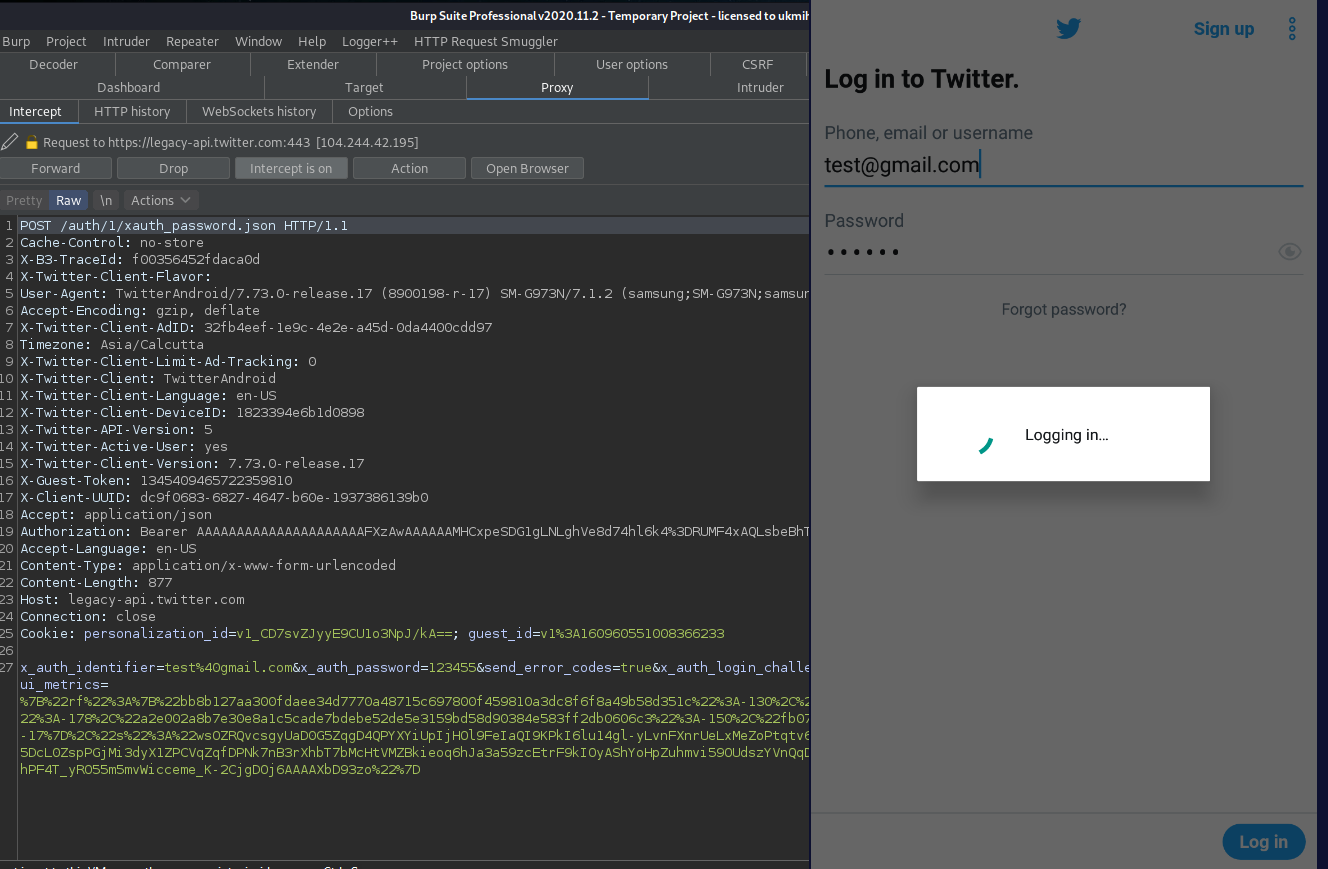Viewport: 1328px width, 869px height.
Task: Open the HTTP Request Smuggler menu
Action: click(486, 41)
